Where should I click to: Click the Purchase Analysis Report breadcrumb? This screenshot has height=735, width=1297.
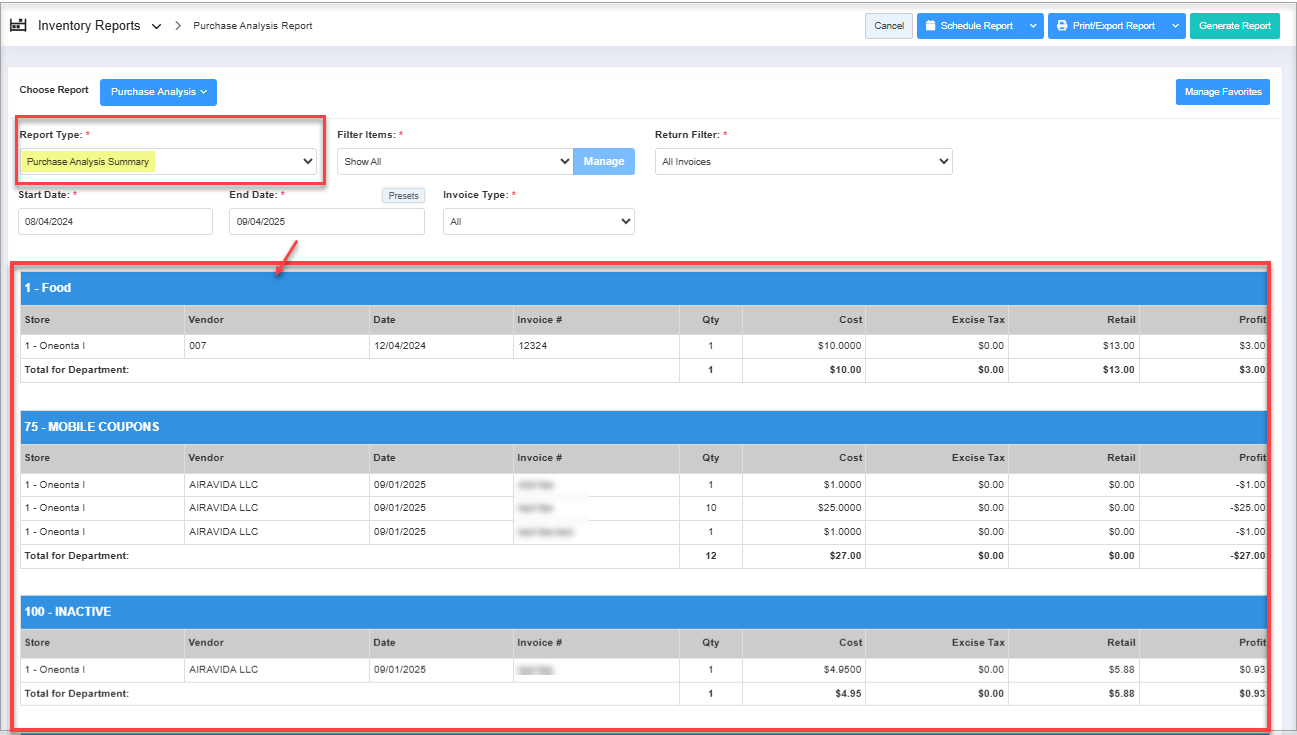pos(252,26)
